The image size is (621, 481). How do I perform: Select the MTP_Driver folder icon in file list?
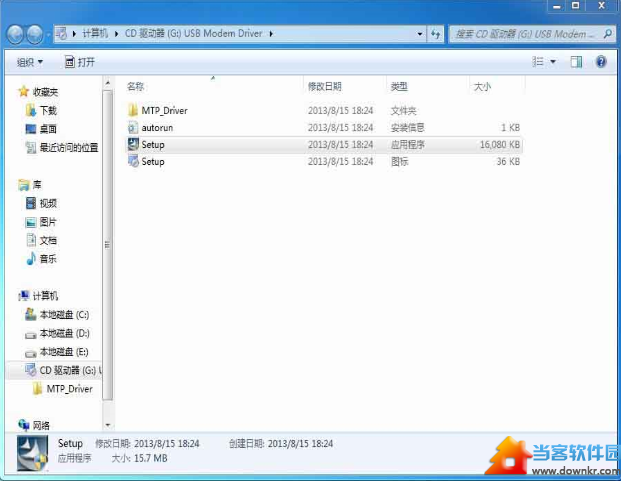[133, 110]
